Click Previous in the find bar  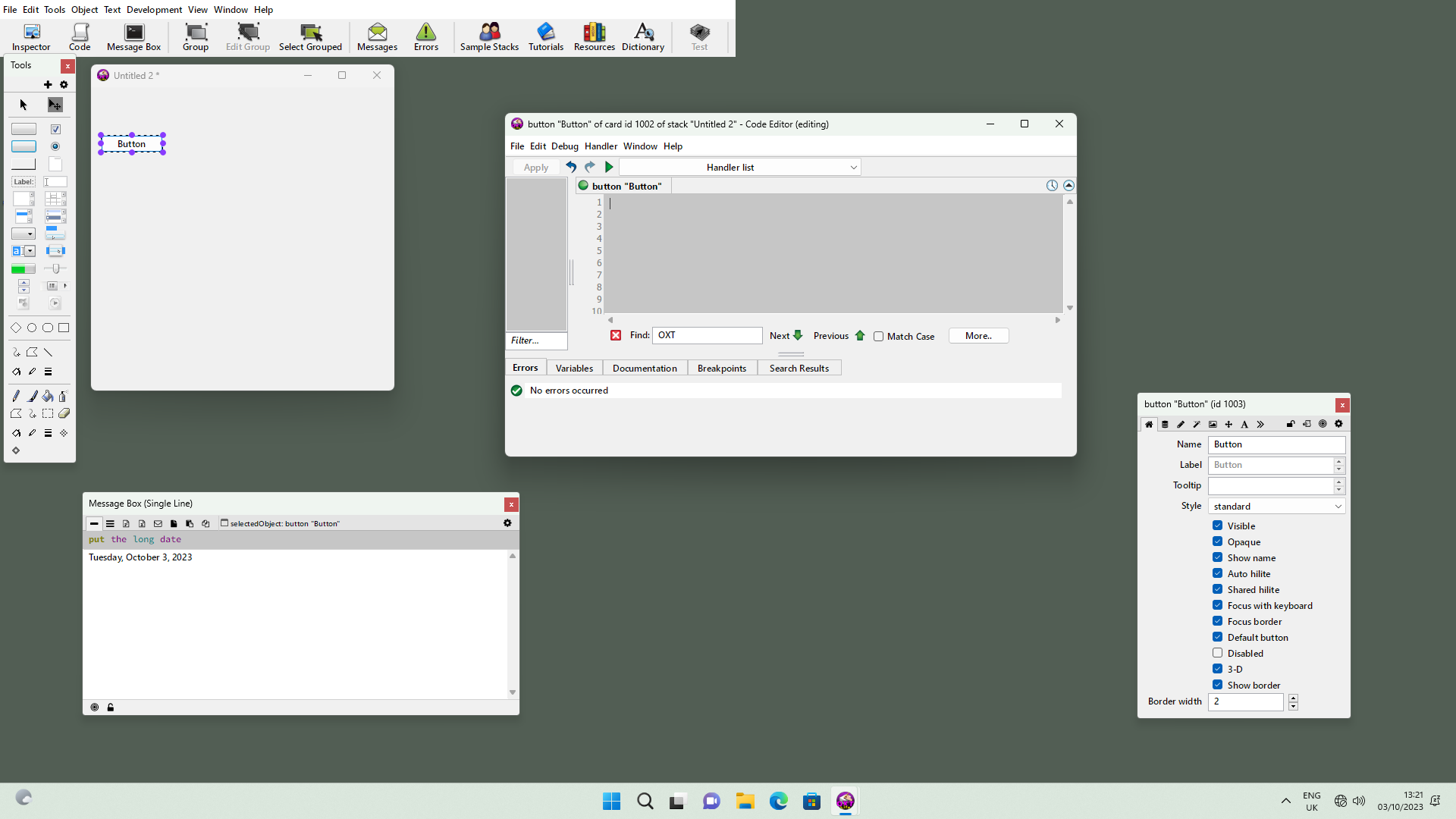click(839, 335)
